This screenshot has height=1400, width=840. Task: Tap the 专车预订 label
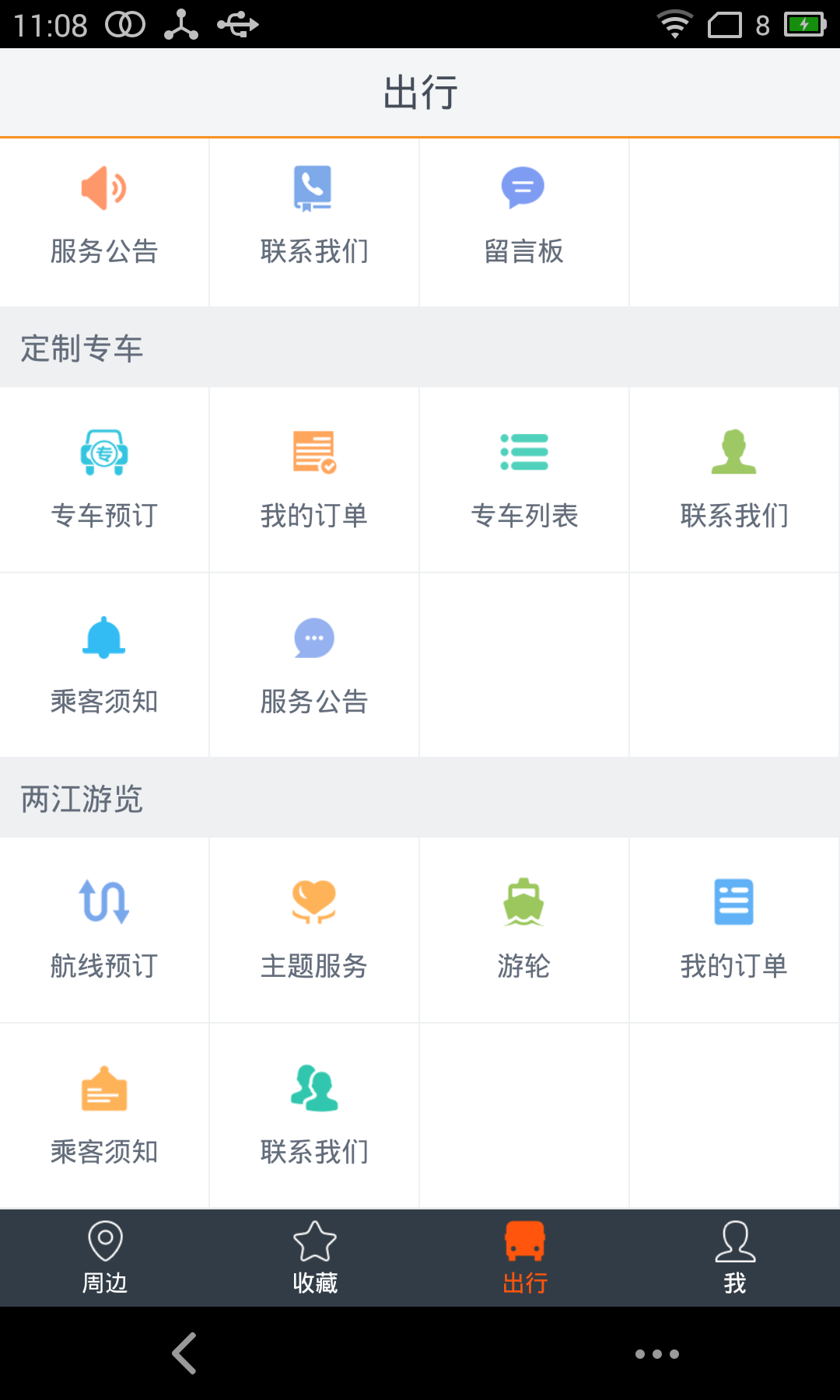click(x=104, y=515)
